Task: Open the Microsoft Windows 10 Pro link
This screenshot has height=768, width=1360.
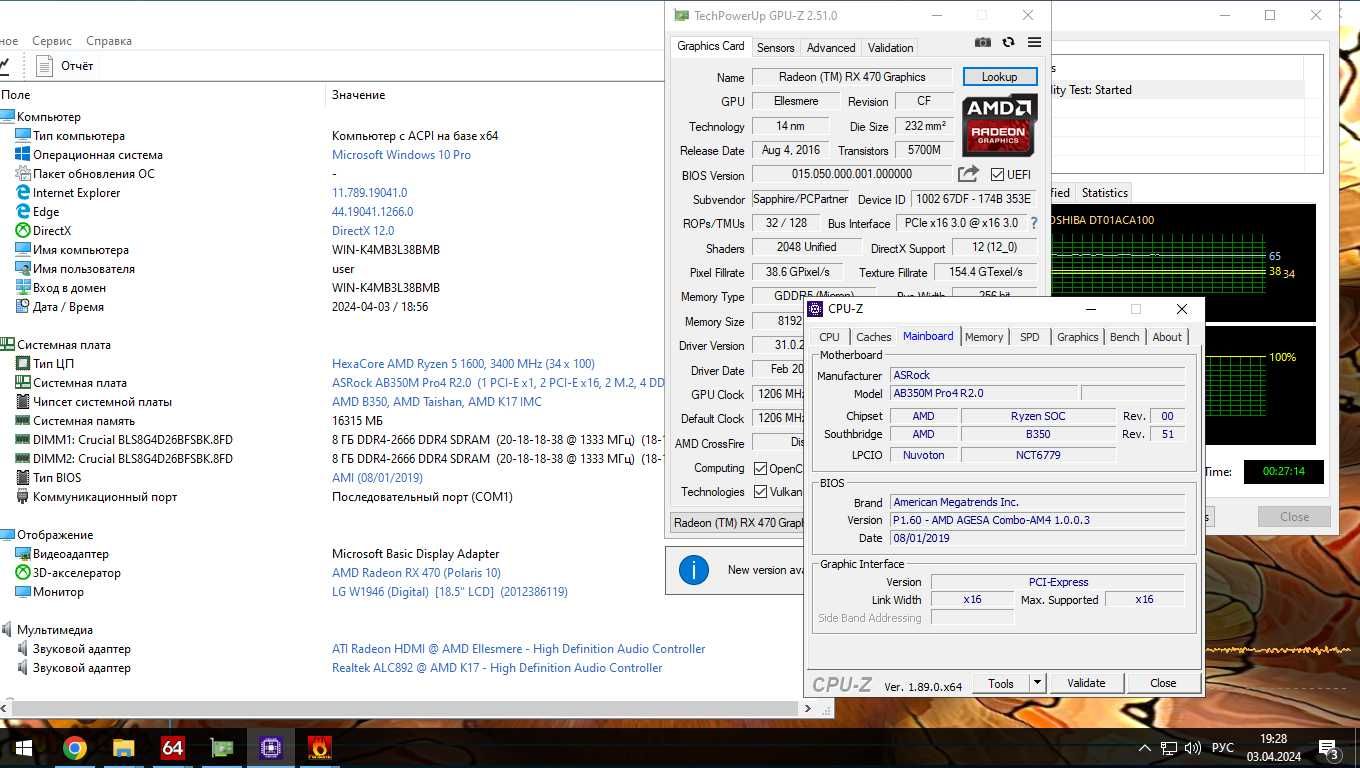Action: [401, 155]
